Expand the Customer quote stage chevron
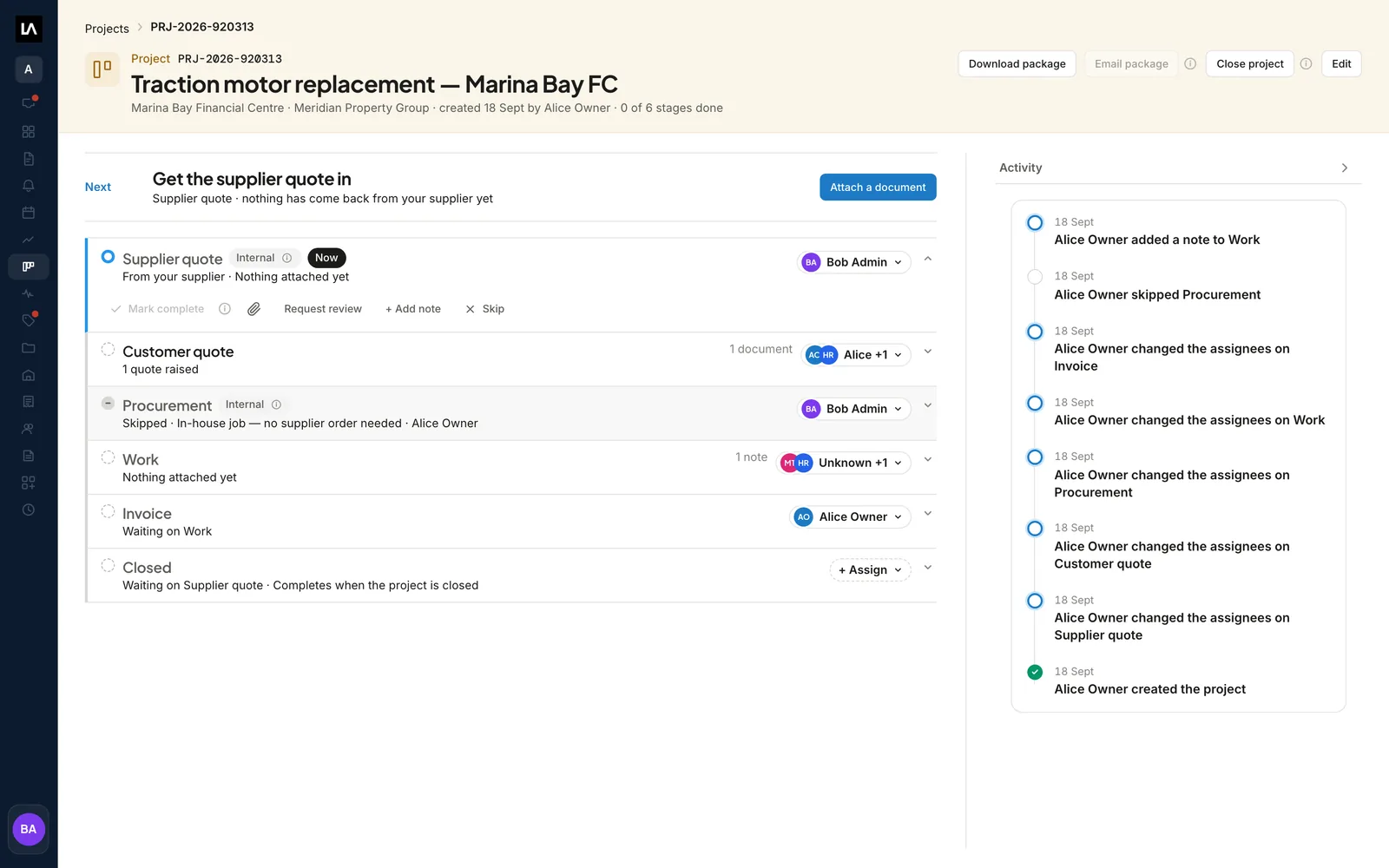 pos(928,352)
